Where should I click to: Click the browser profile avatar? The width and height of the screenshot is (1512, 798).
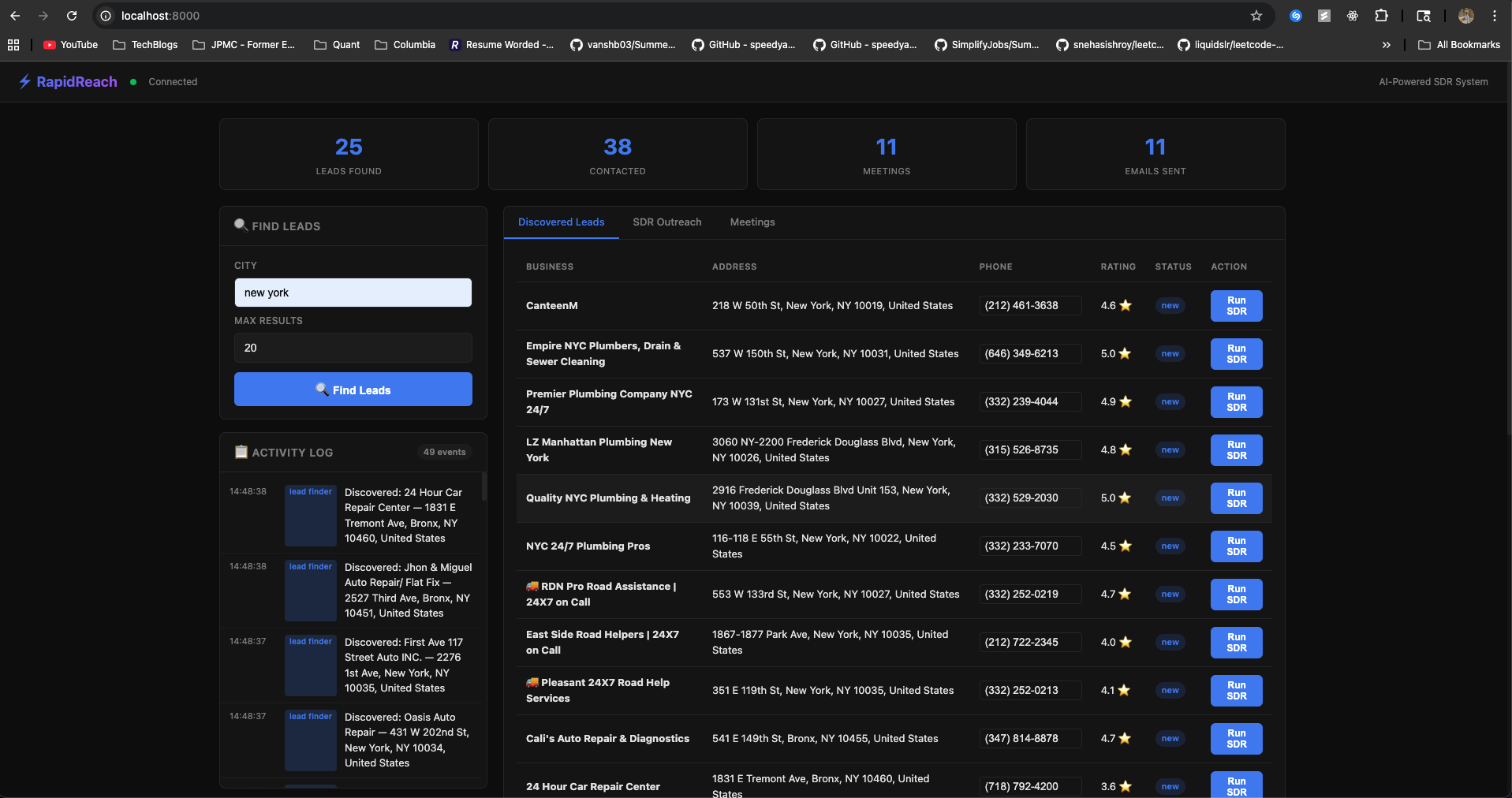point(1466,16)
